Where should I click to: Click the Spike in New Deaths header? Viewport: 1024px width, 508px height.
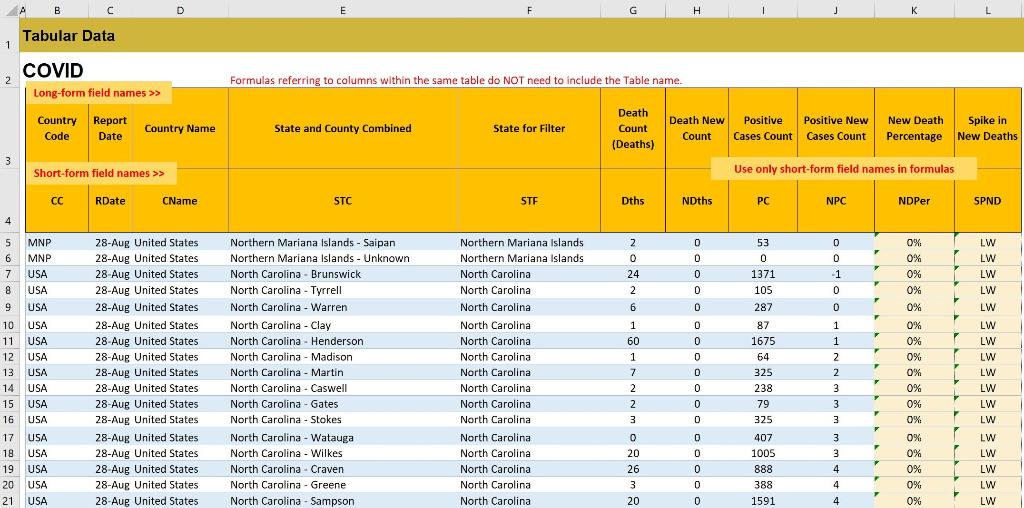coord(987,128)
